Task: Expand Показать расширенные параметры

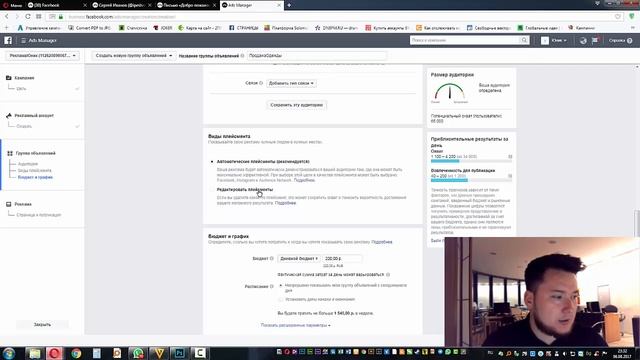Action: click(296, 325)
